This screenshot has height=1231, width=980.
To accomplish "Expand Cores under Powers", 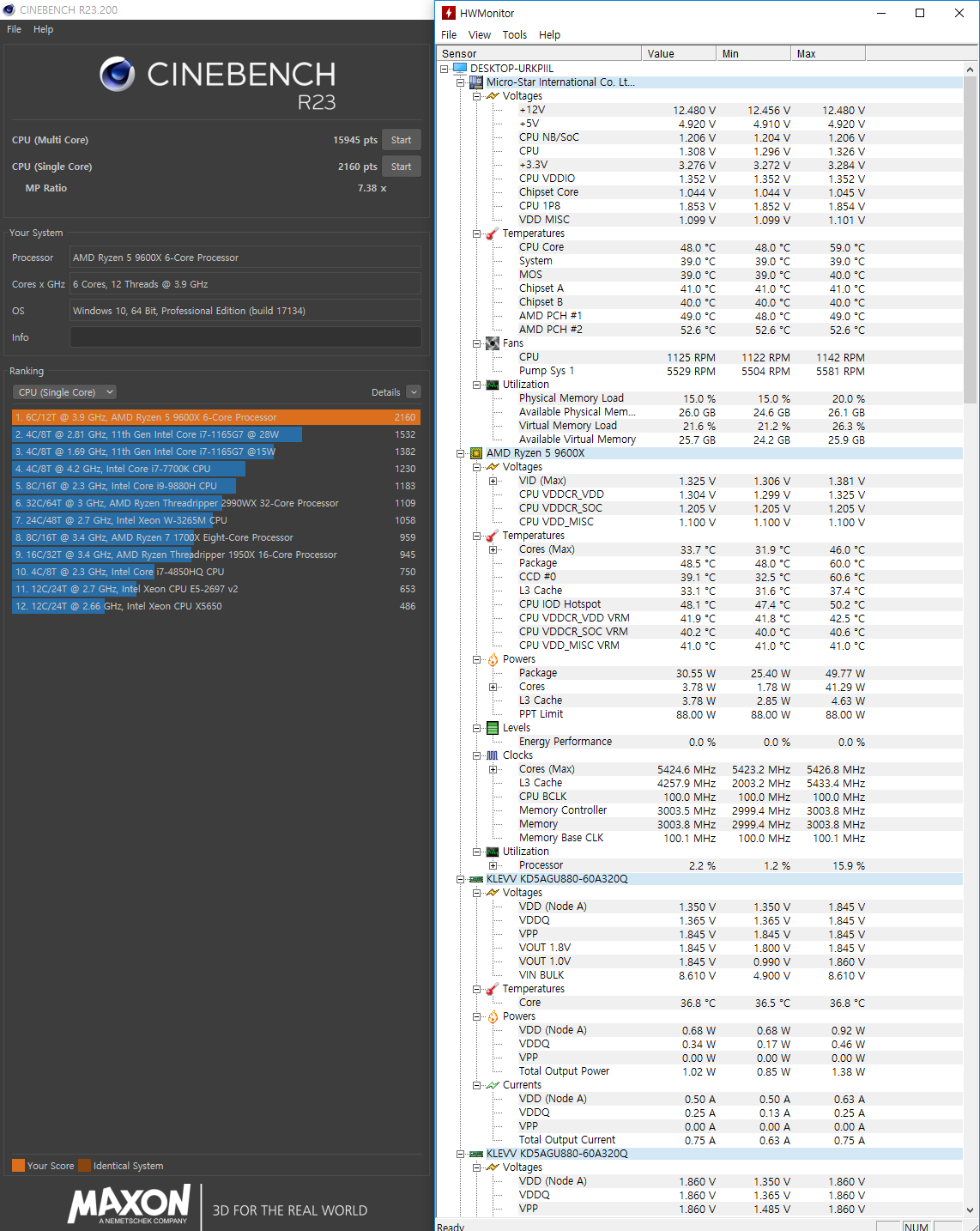I will pos(493,687).
